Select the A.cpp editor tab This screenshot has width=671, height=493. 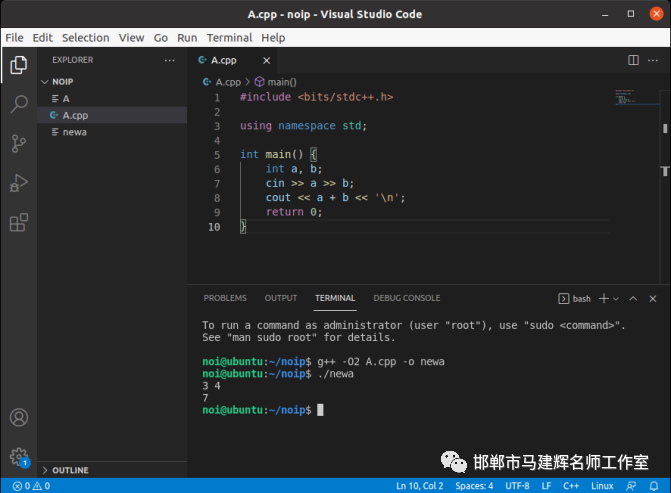pyautogui.click(x=232, y=60)
